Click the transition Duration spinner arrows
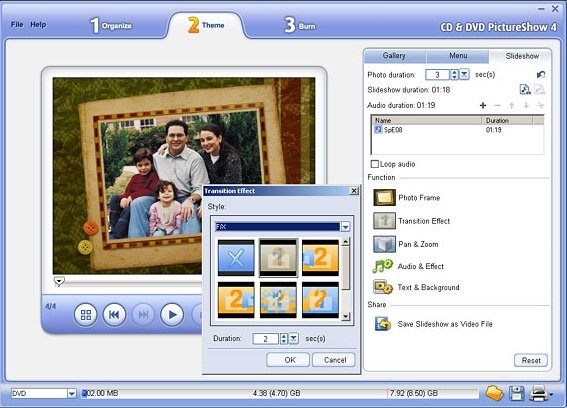 click(x=284, y=339)
